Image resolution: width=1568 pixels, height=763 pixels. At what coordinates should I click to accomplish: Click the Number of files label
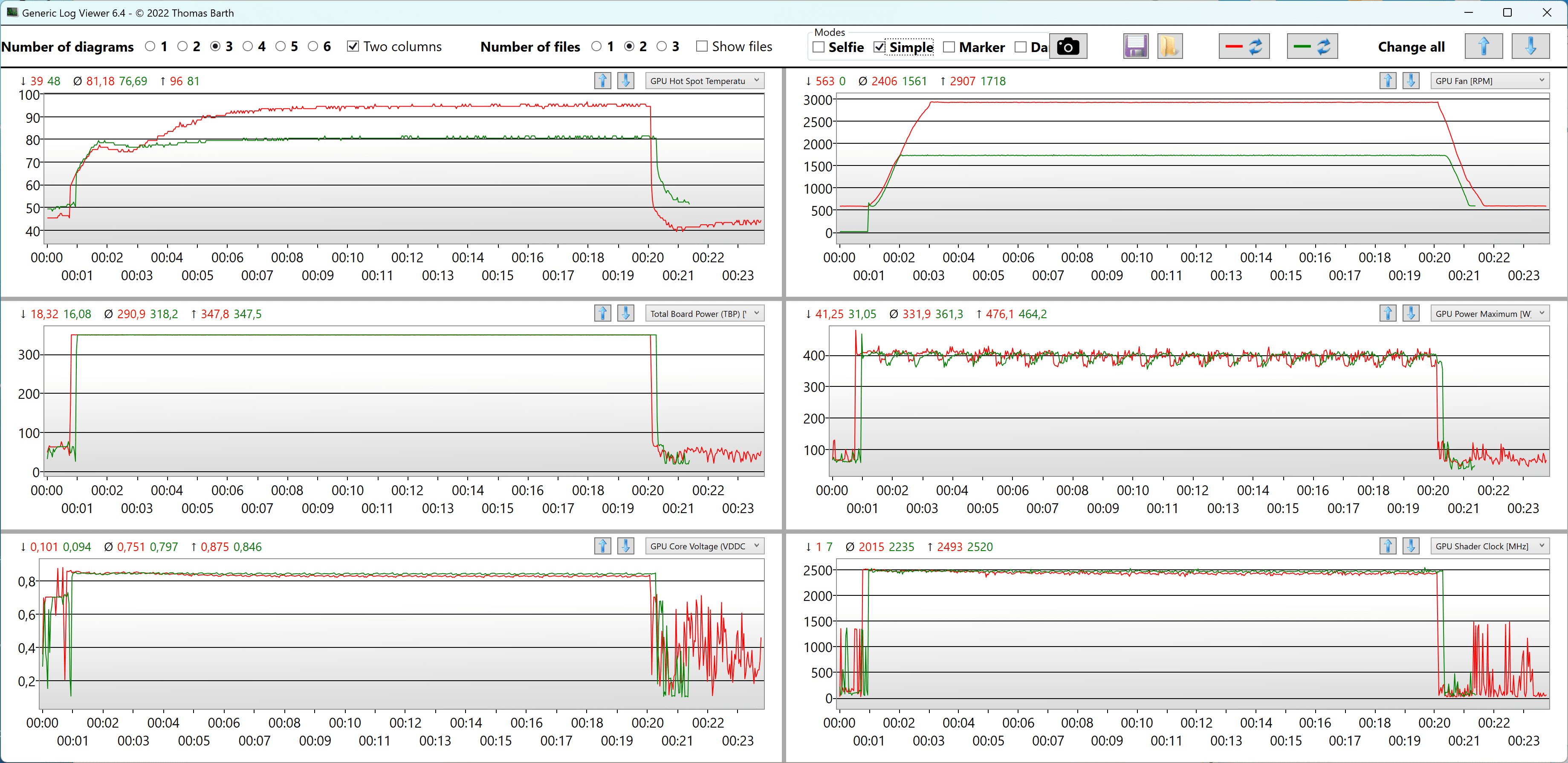point(530,47)
